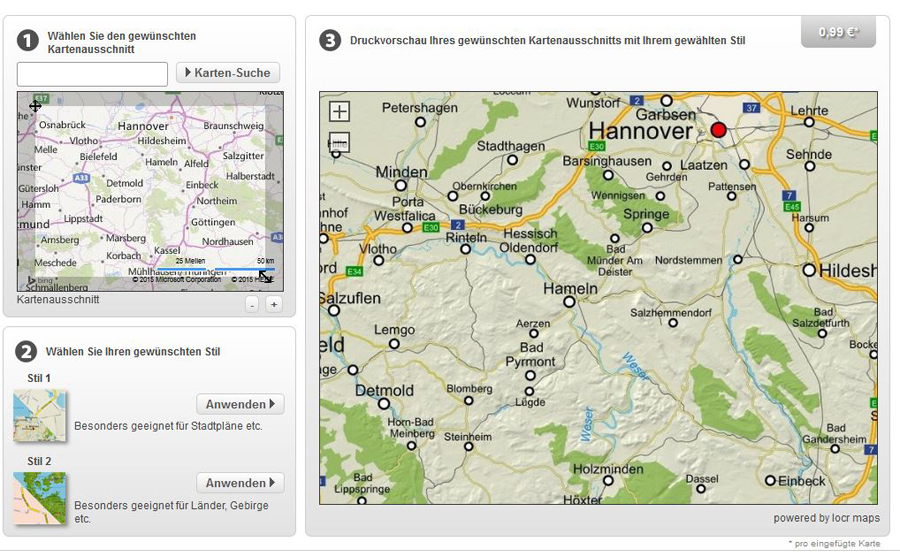Click the Einbeck city marker on preview map
900x557 pixels.
770,481
